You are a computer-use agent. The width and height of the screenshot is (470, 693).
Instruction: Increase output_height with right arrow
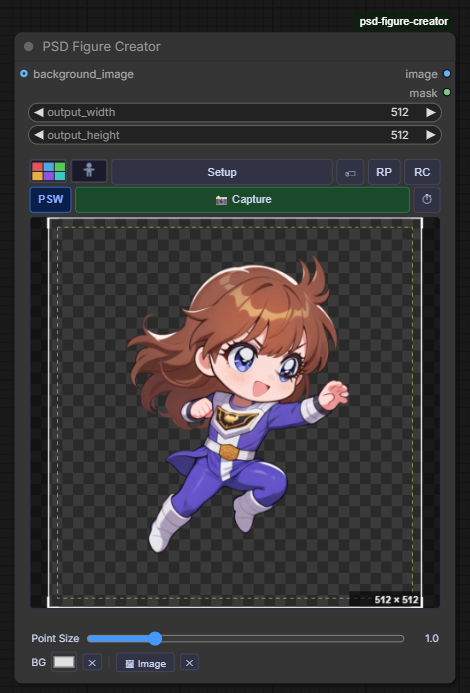click(x=431, y=135)
